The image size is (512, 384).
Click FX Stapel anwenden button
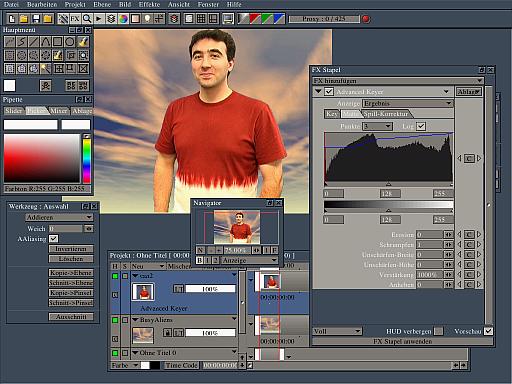coord(402,341)
